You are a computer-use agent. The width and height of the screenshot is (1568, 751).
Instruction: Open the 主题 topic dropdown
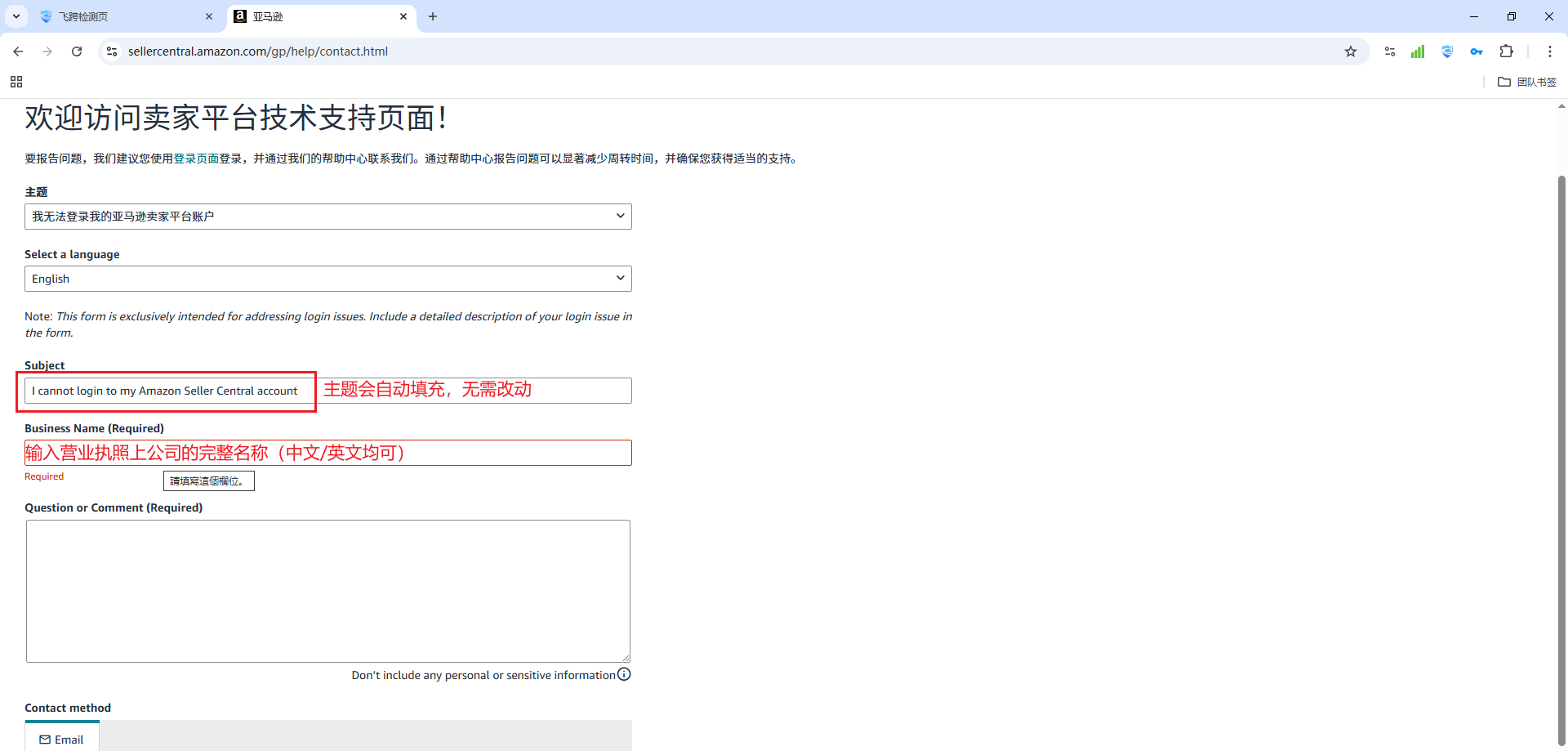(x=328, y=217)
